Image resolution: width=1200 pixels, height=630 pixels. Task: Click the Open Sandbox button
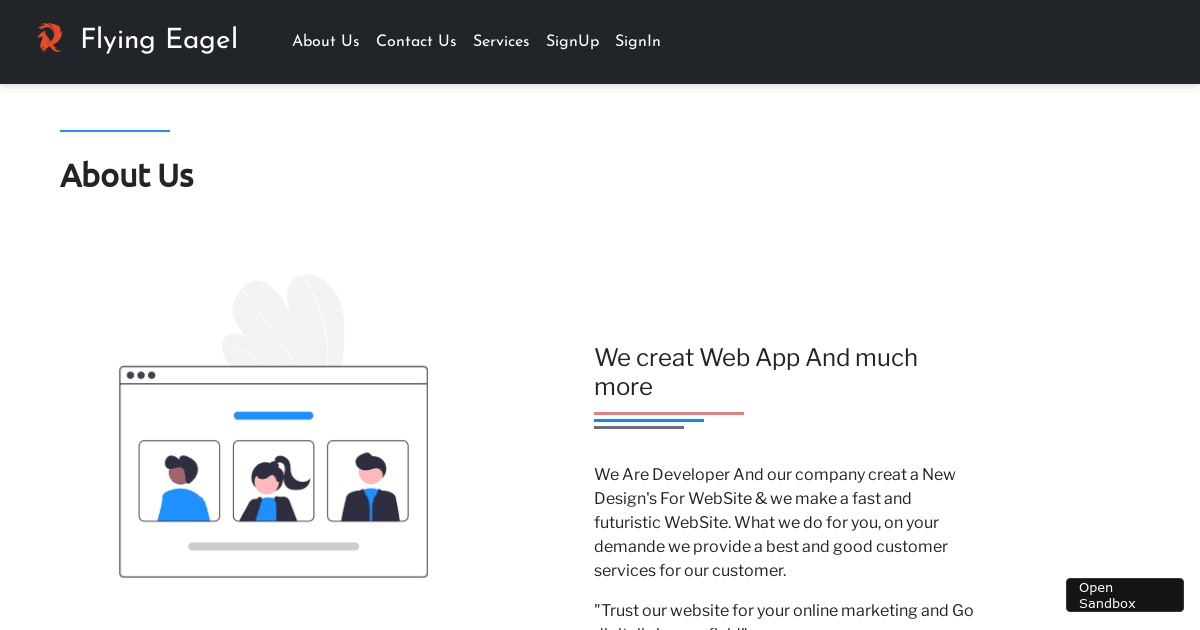click(1125, 595)
